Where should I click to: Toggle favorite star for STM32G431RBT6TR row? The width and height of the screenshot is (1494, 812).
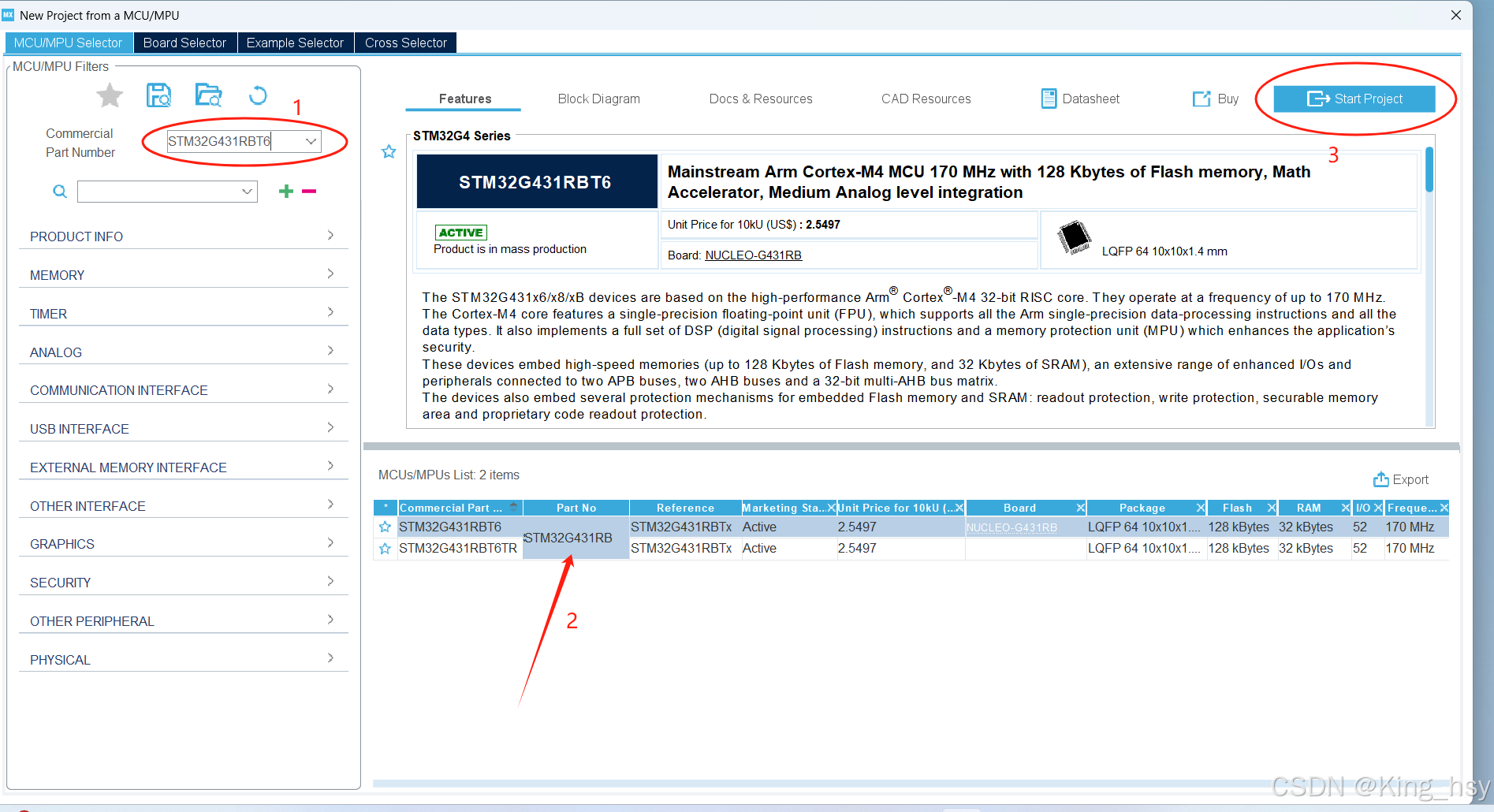[385, 548]
